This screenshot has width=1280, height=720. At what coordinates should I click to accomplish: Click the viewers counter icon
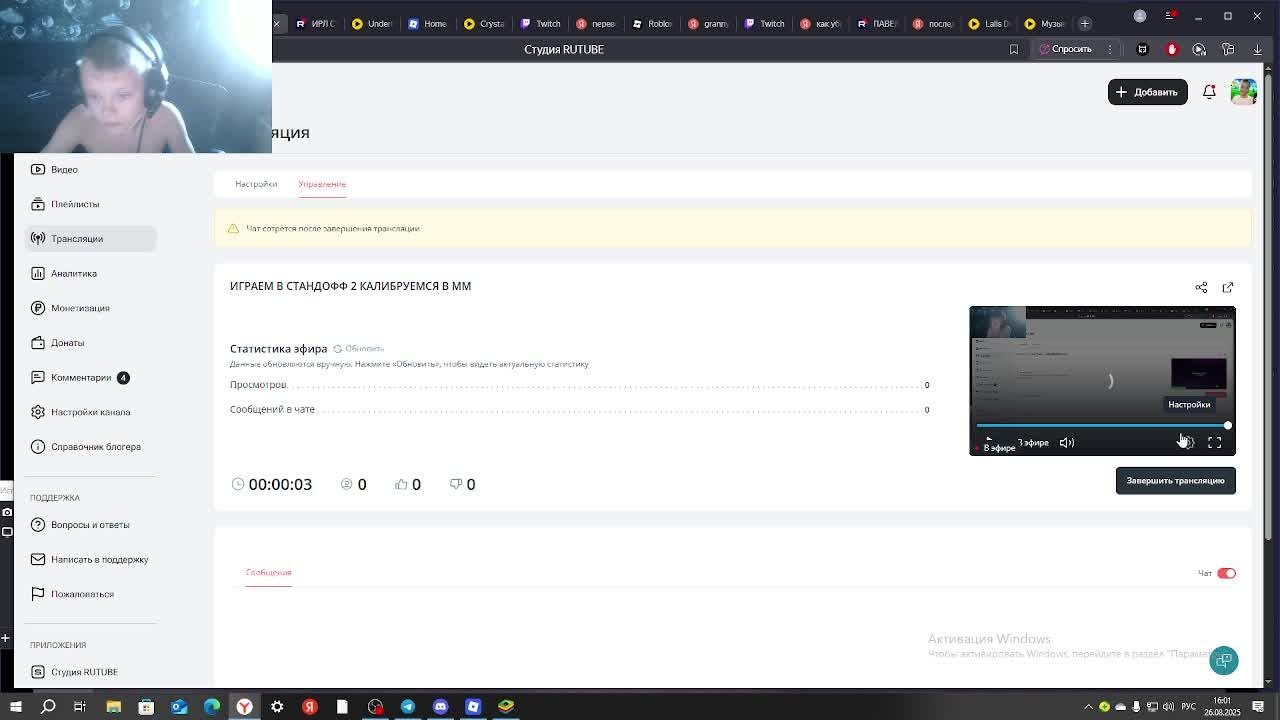click(x=347, y=484)
